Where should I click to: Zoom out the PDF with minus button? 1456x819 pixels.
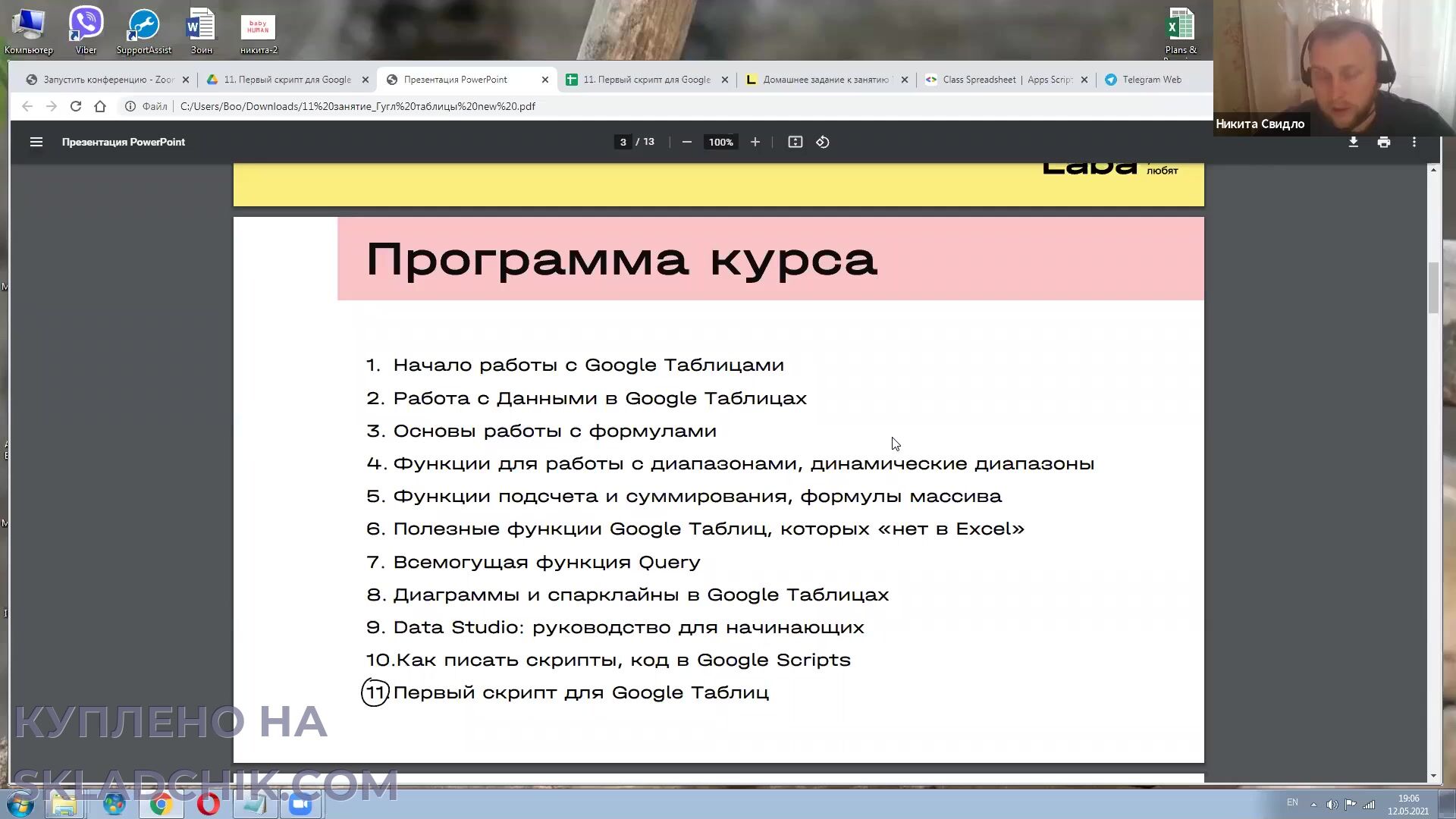(x=686, y=142)
